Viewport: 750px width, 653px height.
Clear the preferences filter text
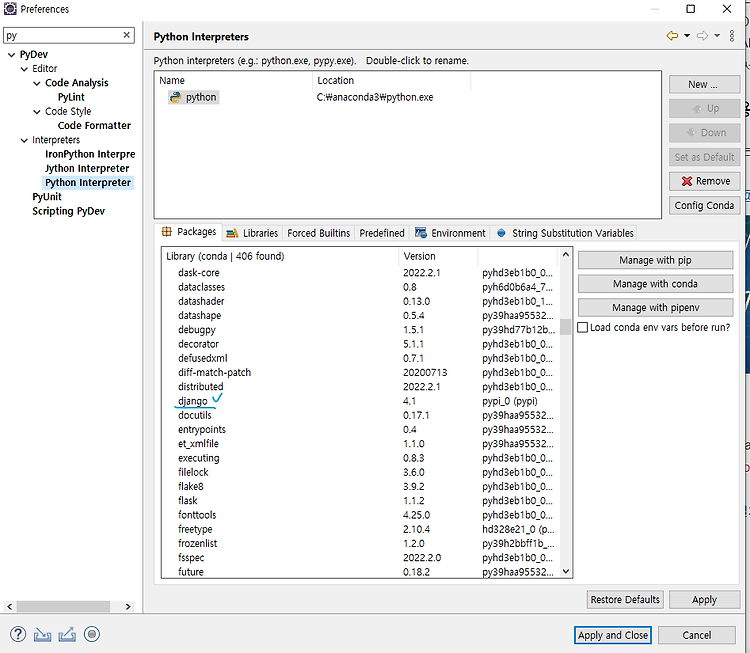[126, 35]
